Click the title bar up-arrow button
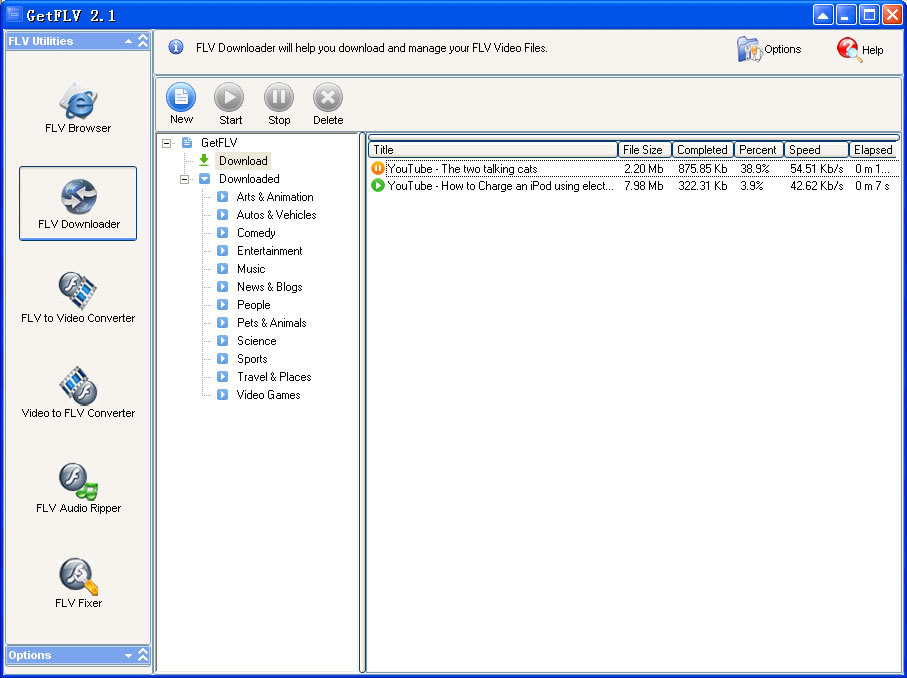The width and height of the screenshot is (907, 678). (823, 14)
